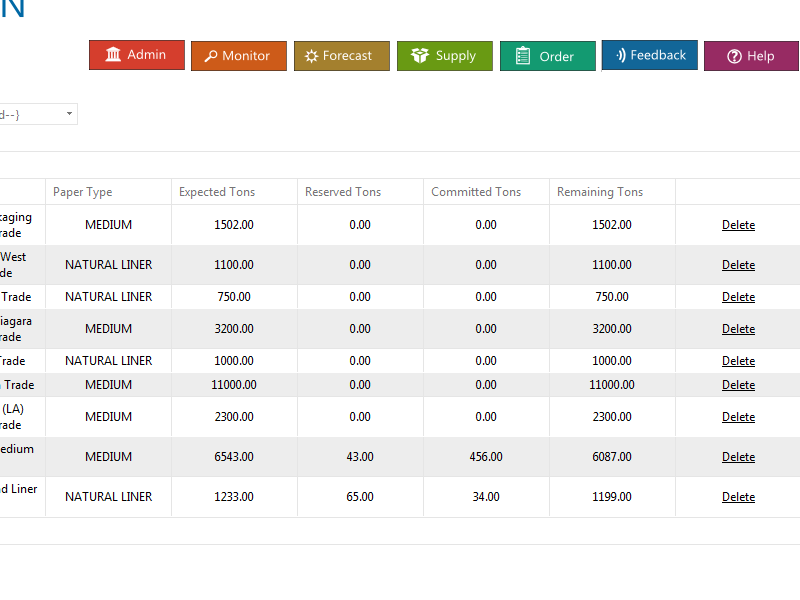Delete the row with 750.00 expected tons
800x600 pixels.
(x=738, y=297)
